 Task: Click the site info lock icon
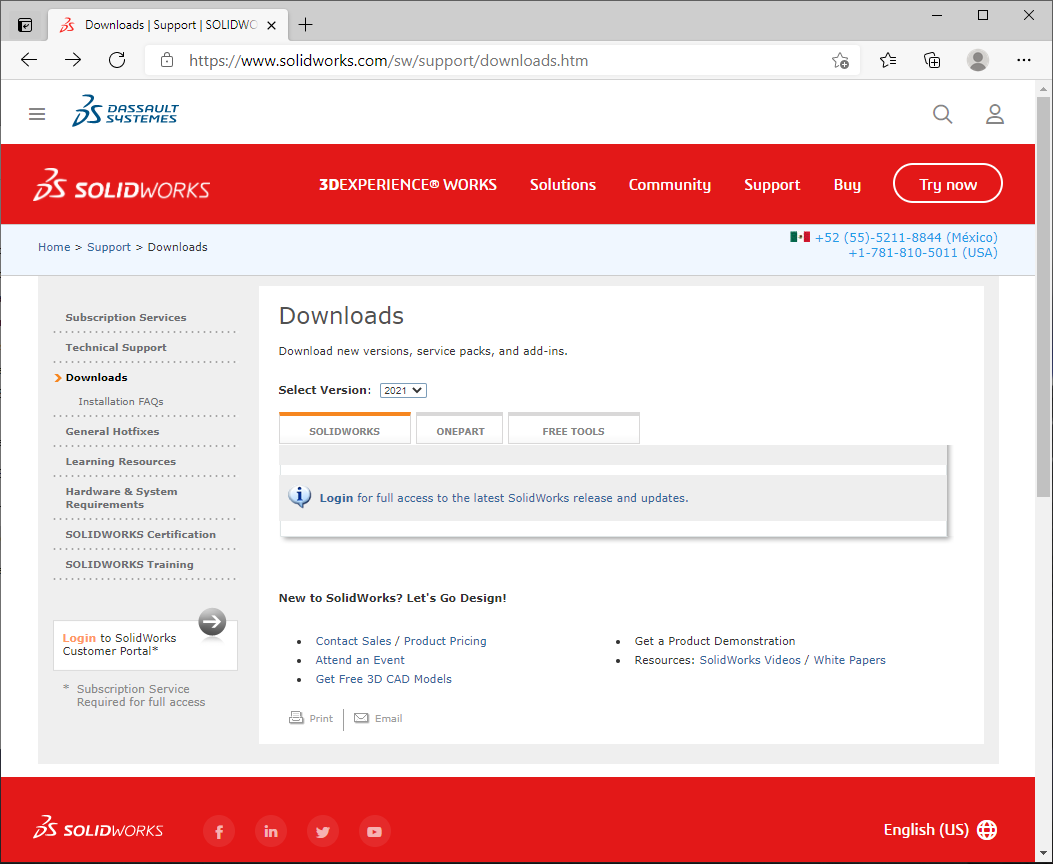(167, 60)
